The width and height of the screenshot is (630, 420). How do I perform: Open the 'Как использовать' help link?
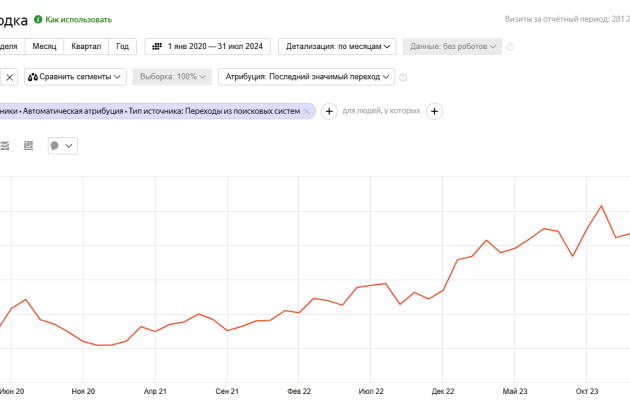pyautogui.click(x=78, y=19)
